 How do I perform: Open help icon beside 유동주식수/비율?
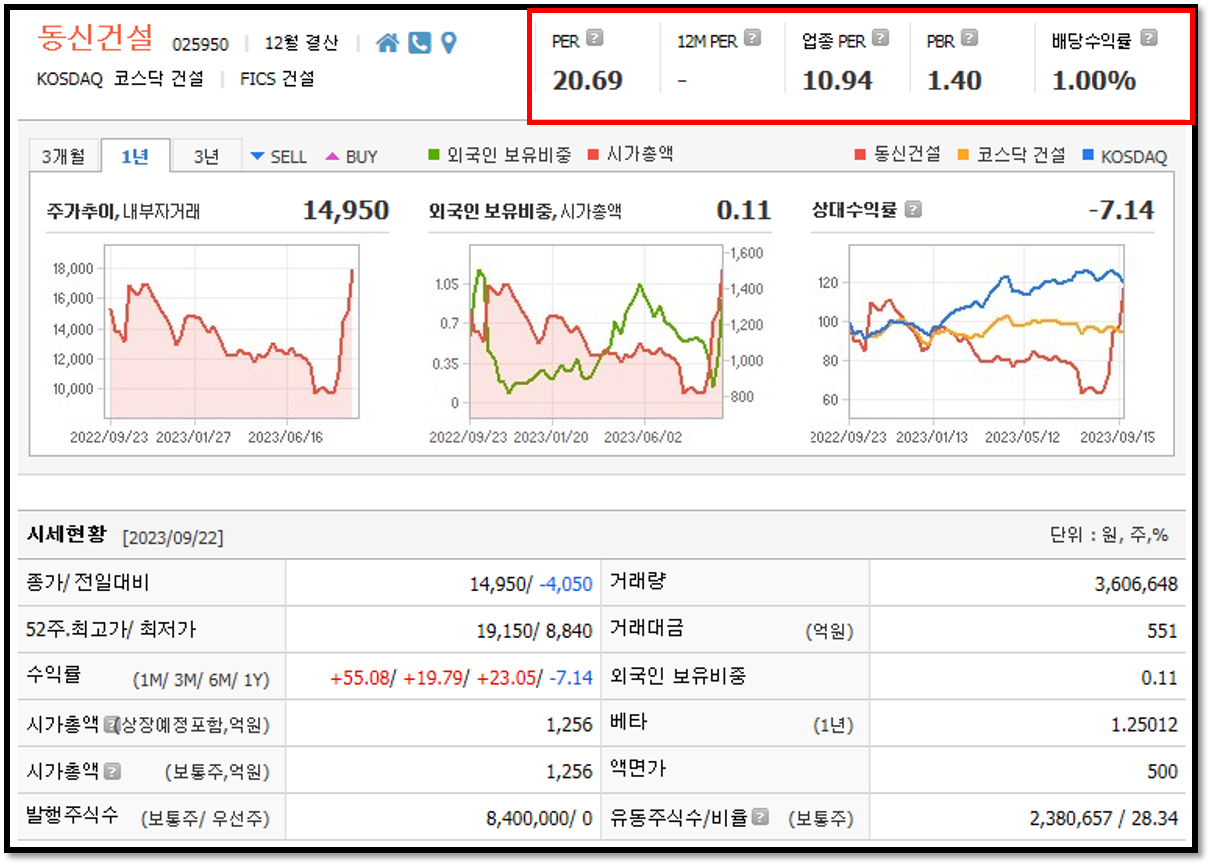(x=761, y=817)
